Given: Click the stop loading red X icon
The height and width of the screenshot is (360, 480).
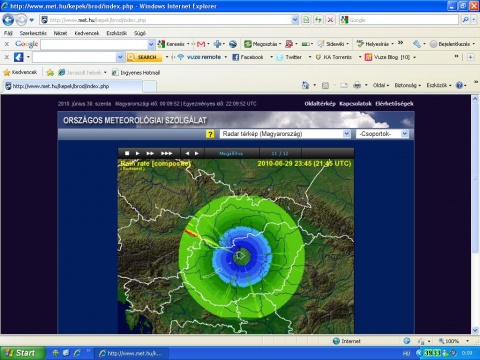Looking at the screenshot, I should click(x=330, y=20).
